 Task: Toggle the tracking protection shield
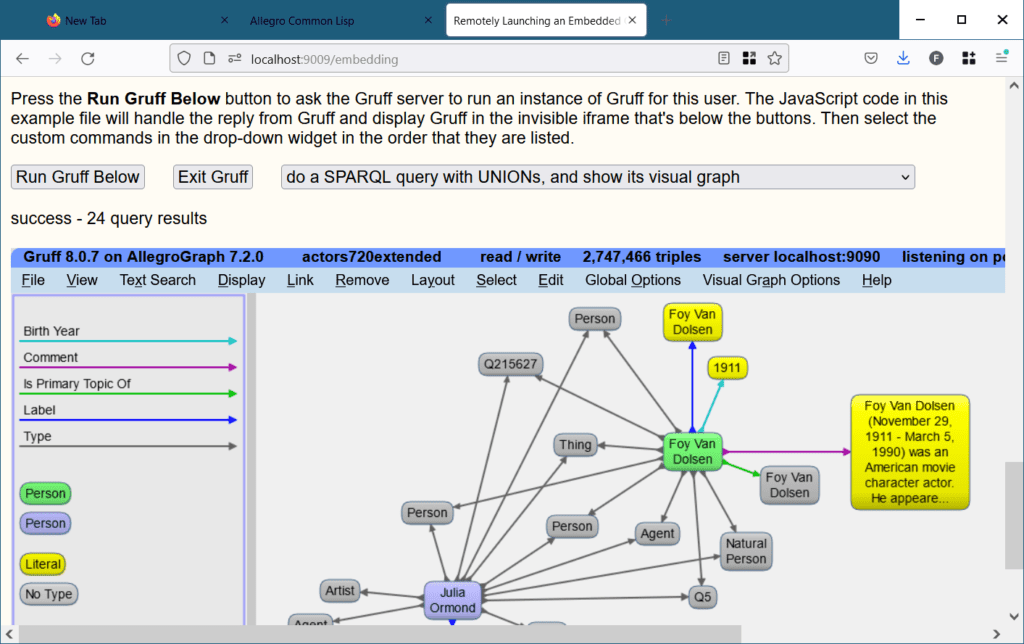(183, 58)
